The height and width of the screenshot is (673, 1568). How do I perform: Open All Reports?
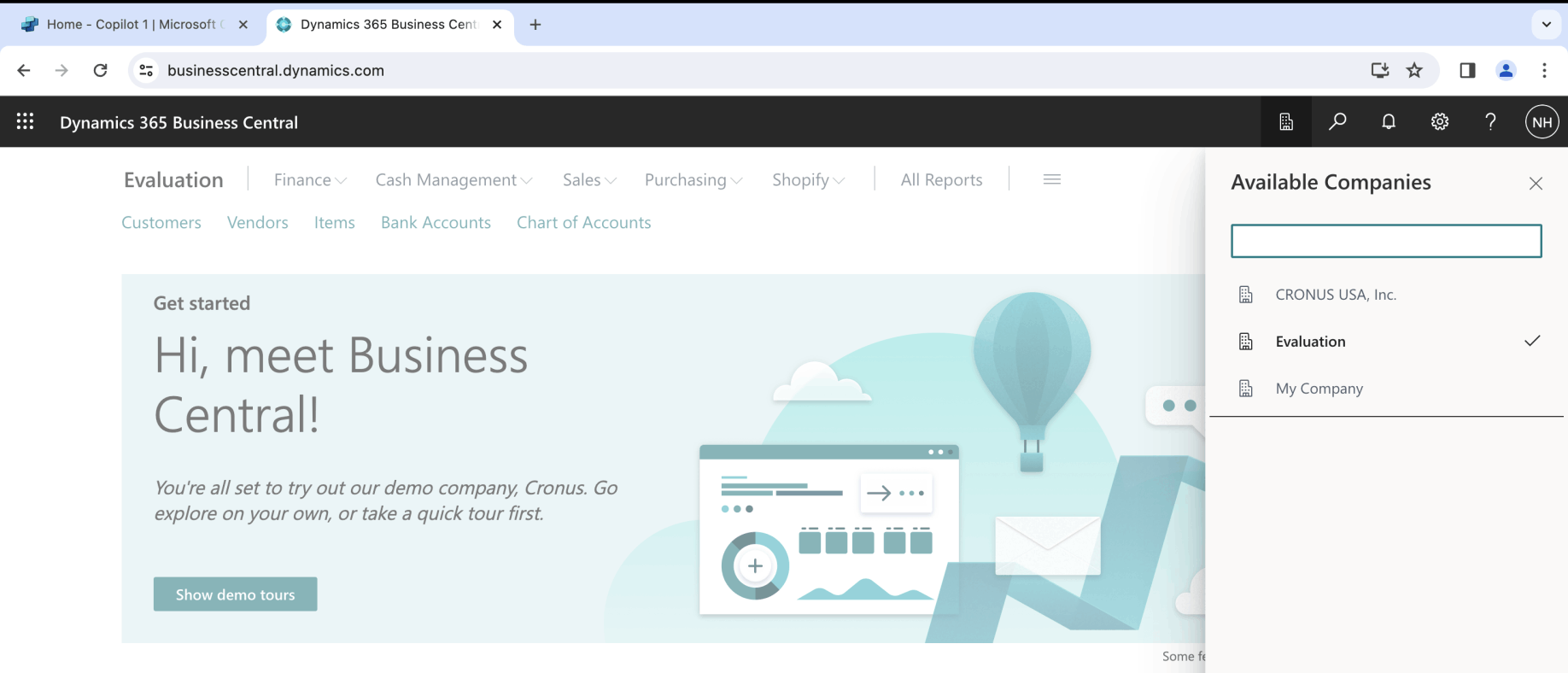[x=941, y=179]
